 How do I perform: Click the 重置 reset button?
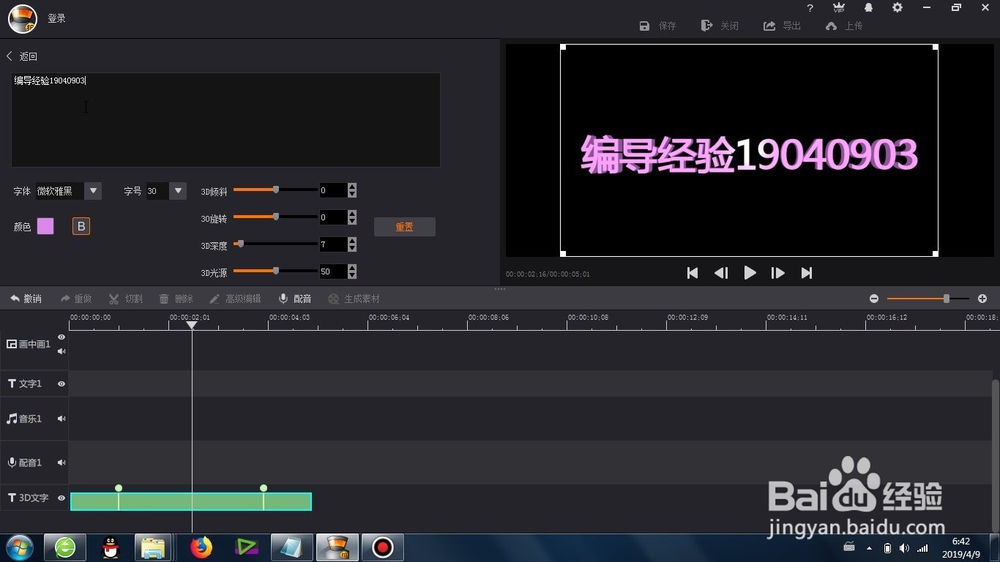pos(404,226)
